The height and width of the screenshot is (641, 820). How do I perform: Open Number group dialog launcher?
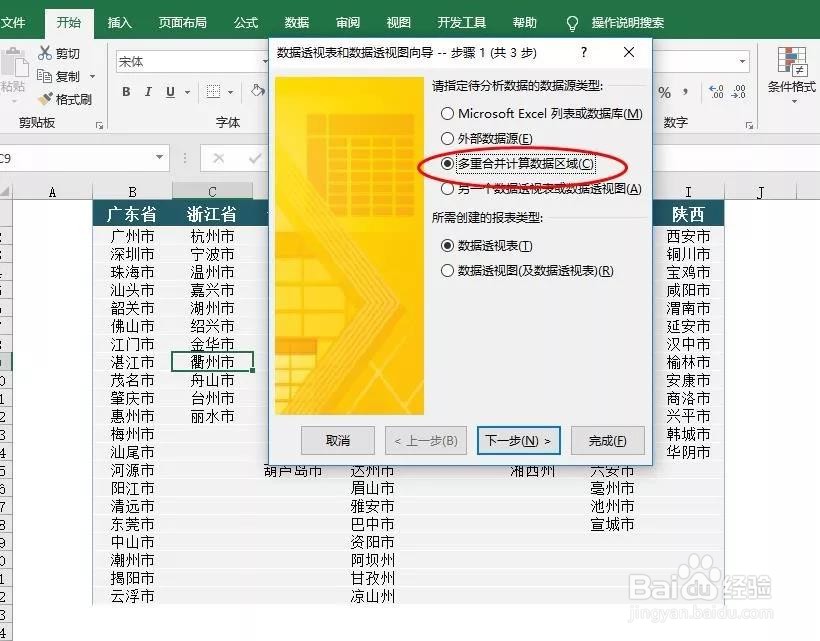tap(749, 125)
